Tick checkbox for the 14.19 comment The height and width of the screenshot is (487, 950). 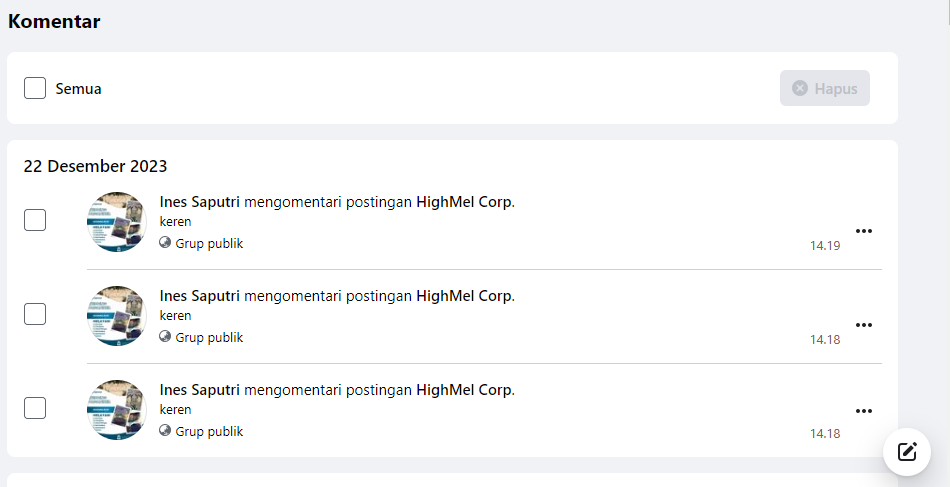[35, 220]
